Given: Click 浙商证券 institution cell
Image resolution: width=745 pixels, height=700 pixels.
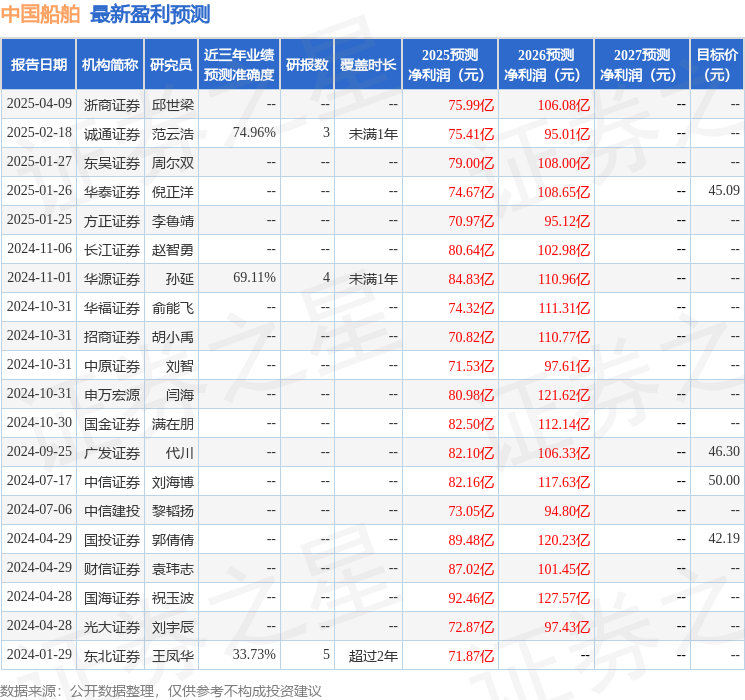Looking at the screenshot, I should (x=112, y=105).
